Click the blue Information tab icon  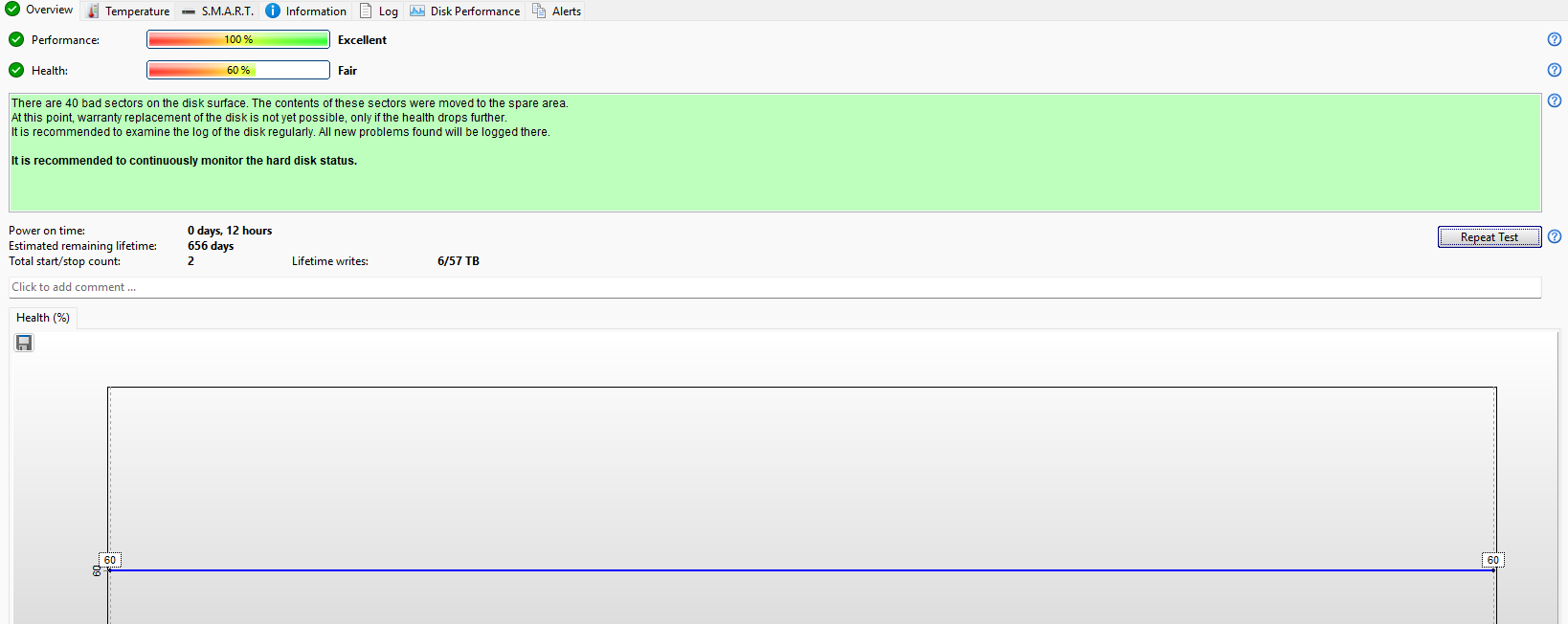273,11
